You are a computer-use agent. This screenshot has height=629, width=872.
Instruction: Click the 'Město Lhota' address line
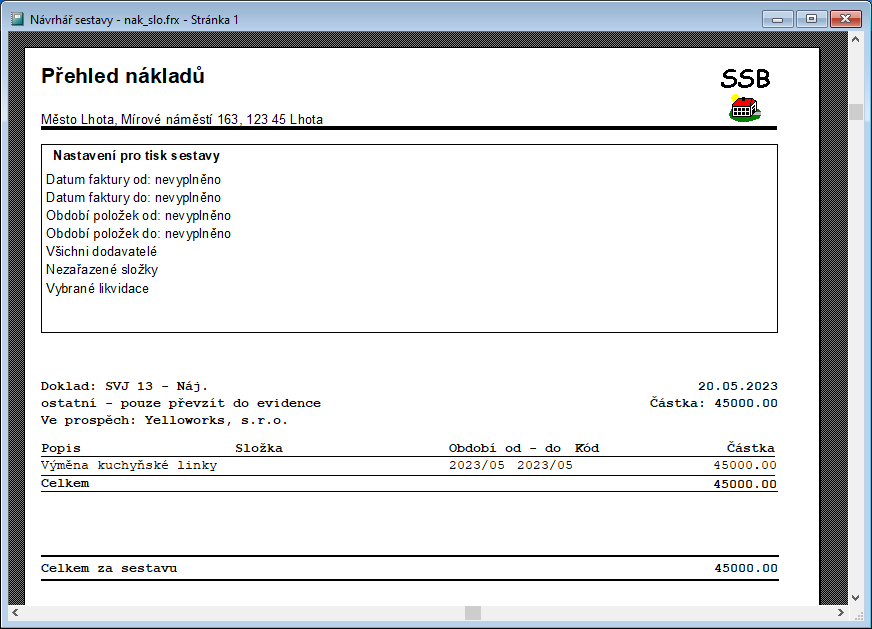(181, 120)
